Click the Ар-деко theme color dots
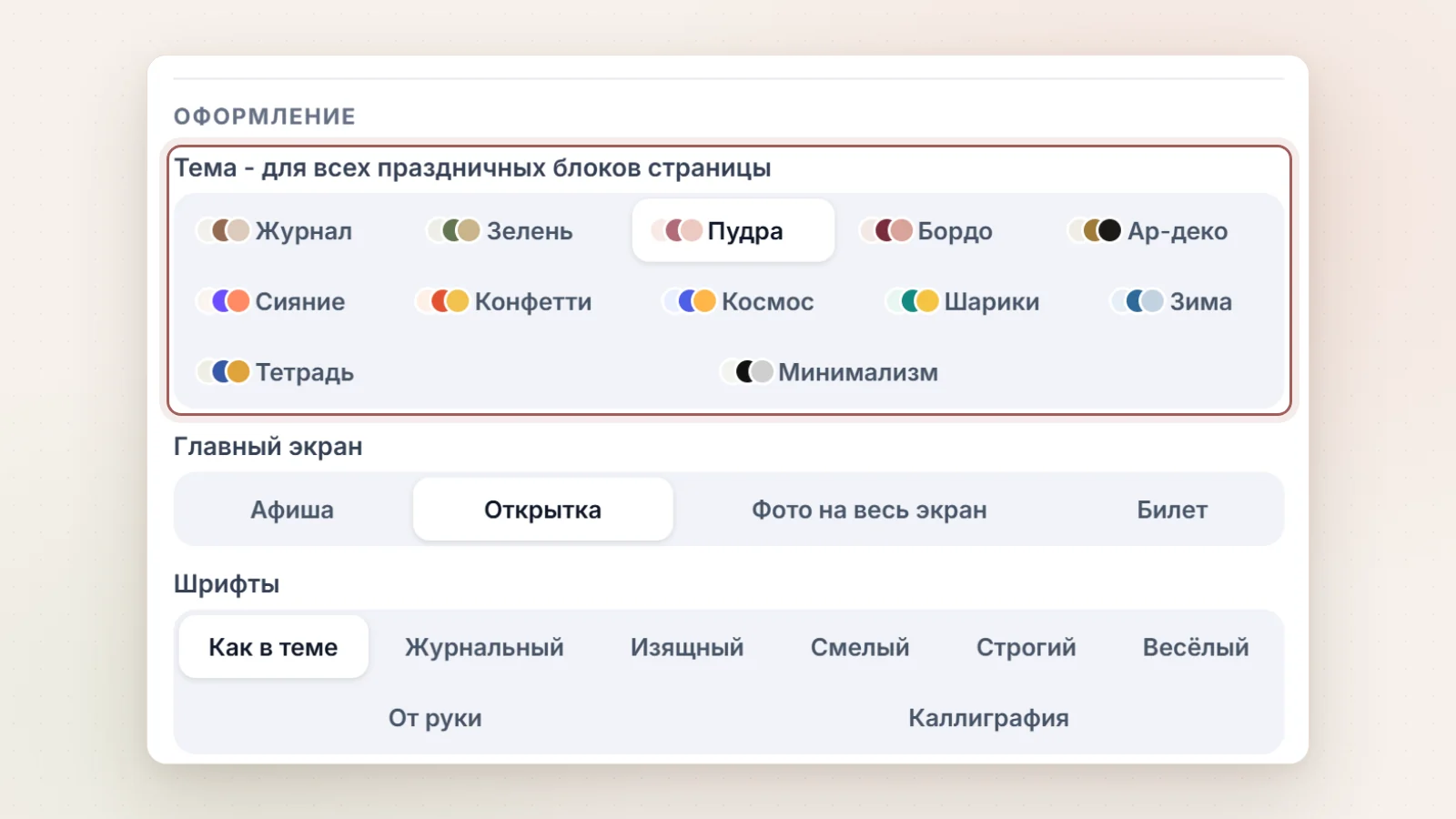1456x819 pixels. pyautogui.click(x=1095, y=230)
